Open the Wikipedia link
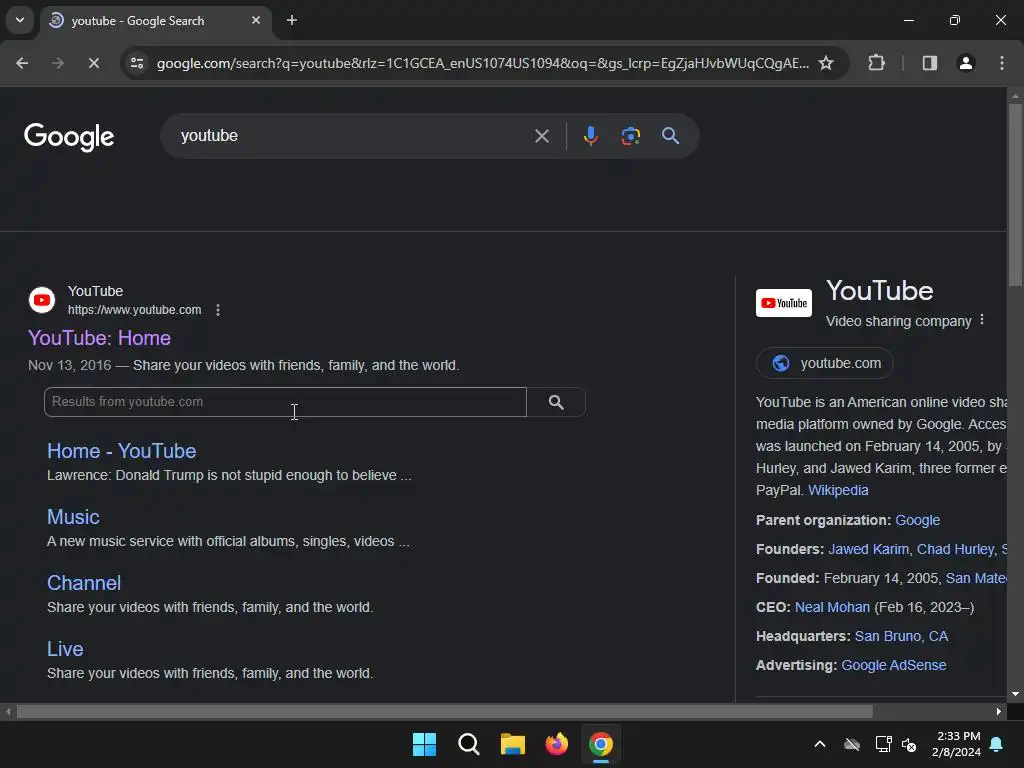 point(838,490)
